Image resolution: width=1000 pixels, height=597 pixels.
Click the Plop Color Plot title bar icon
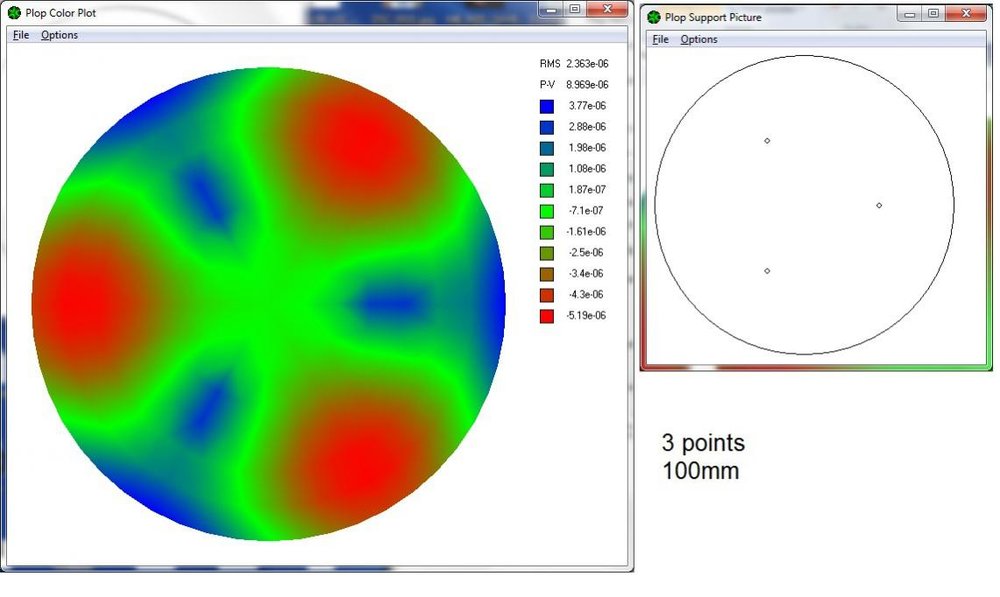pyautogui.click(x=14, y=13)
